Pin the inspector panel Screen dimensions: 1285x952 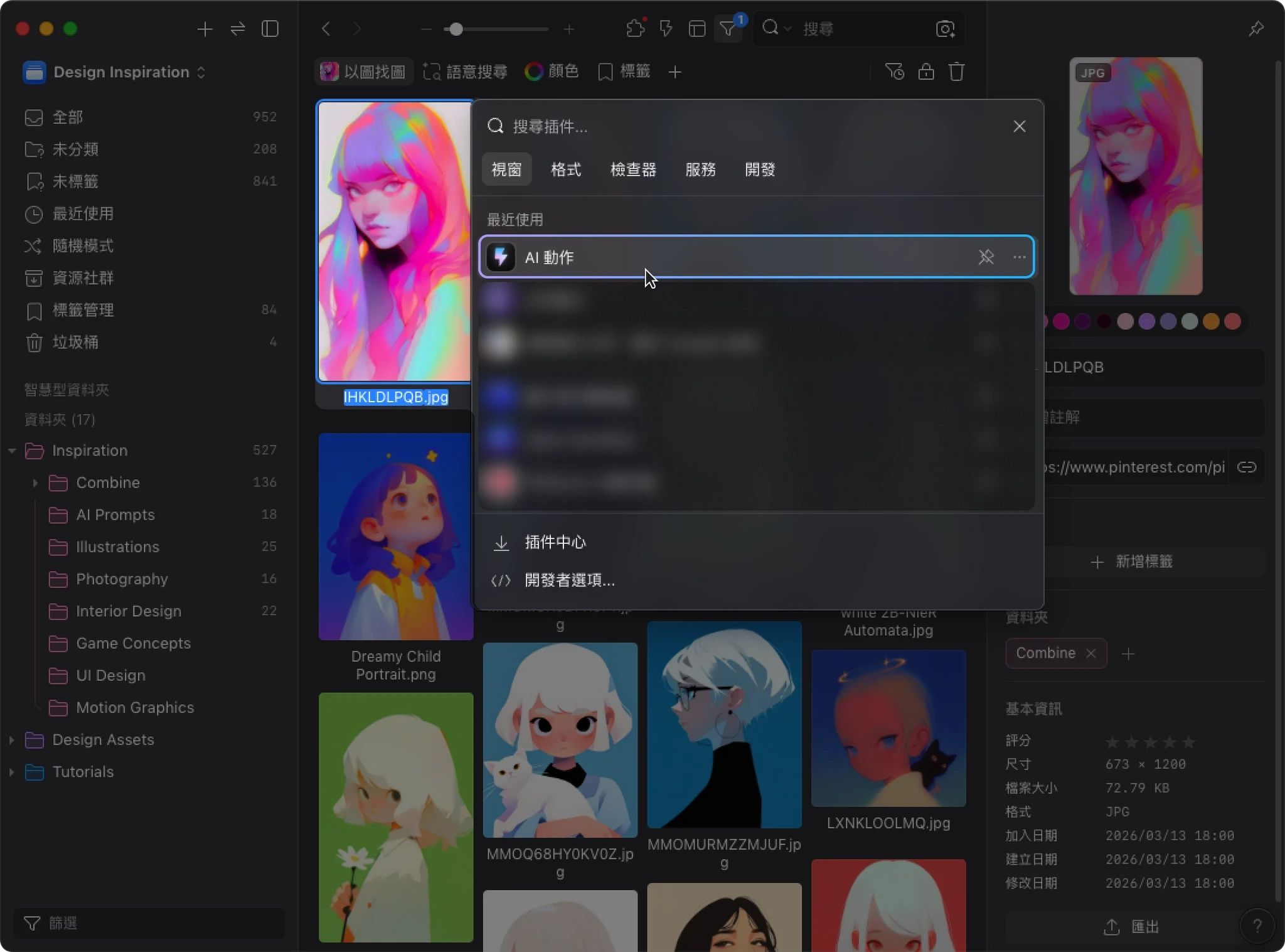1256,29
